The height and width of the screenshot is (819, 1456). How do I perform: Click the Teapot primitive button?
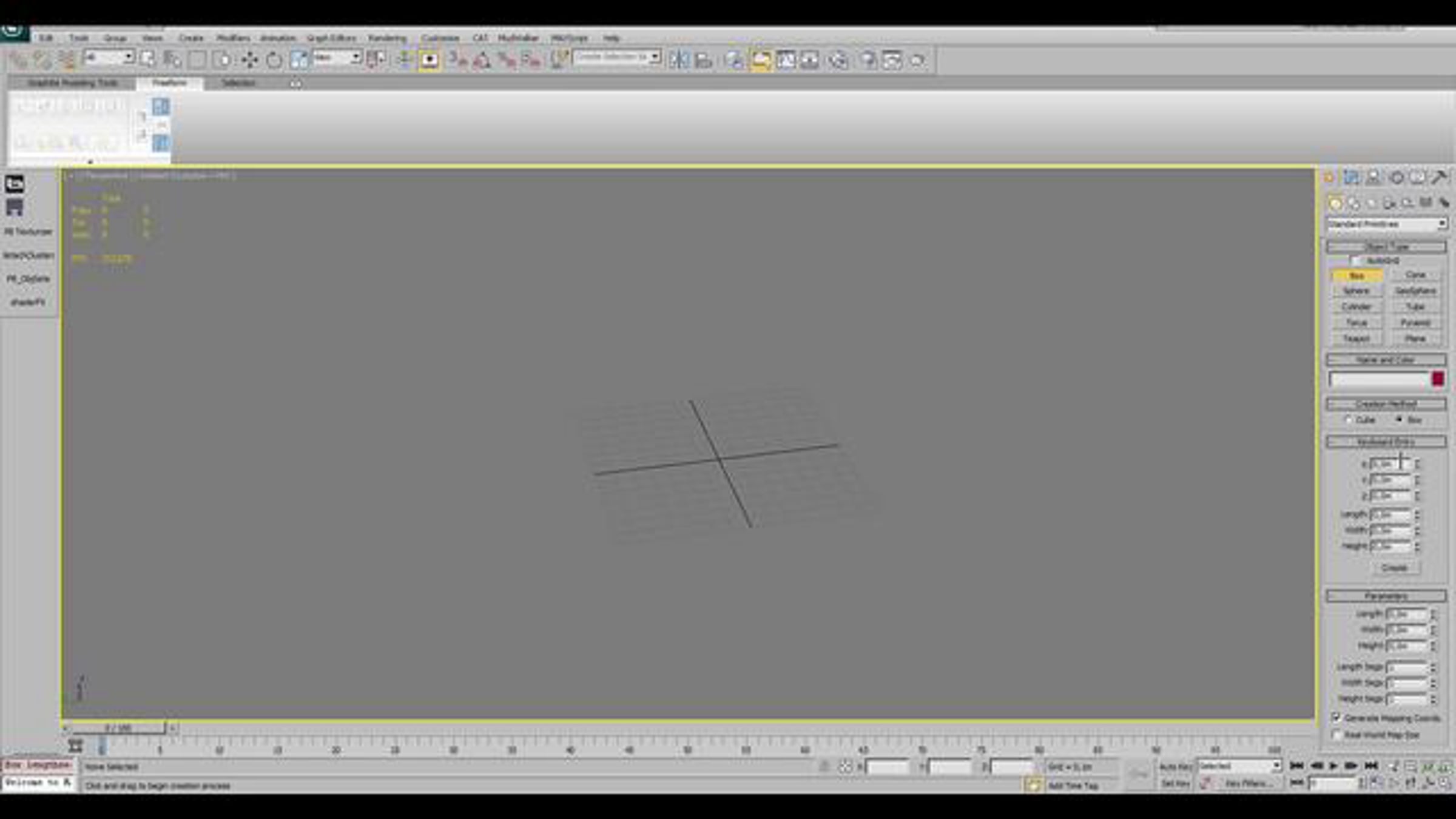1357,339
